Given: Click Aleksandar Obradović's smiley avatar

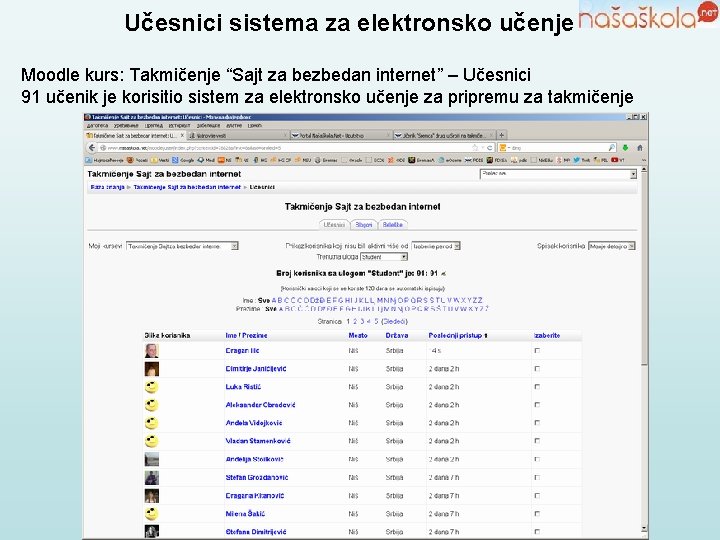Looking at the screenshot, I should point(152,405).
